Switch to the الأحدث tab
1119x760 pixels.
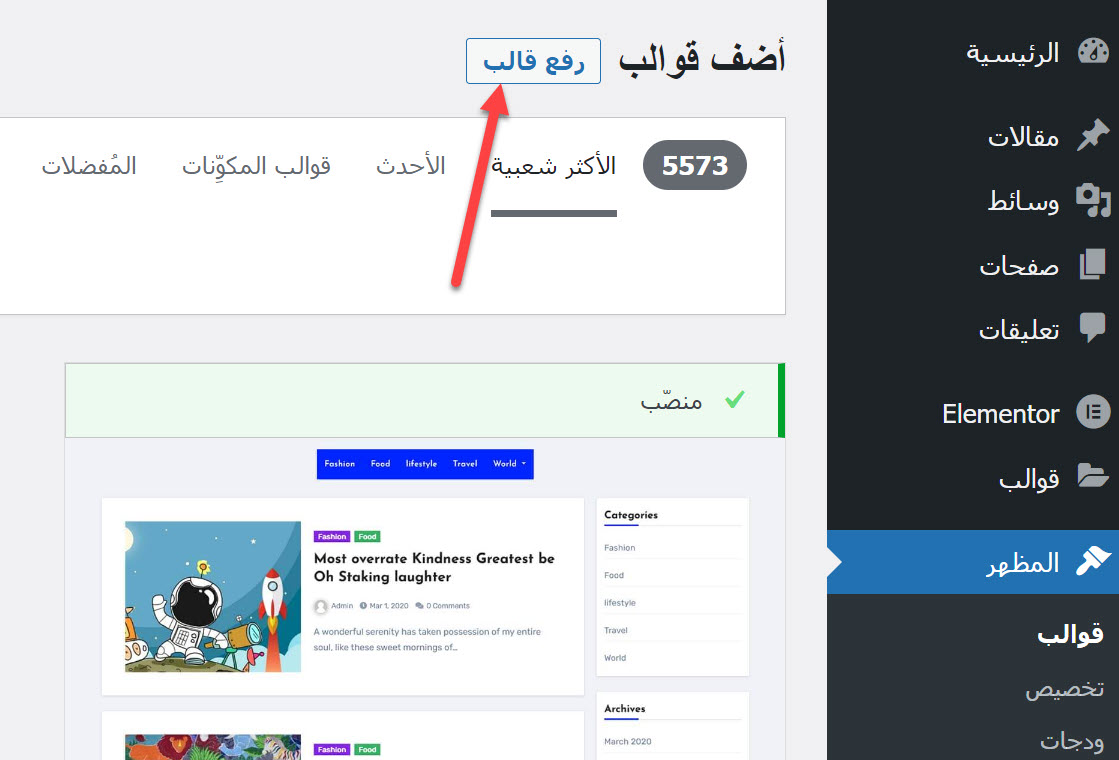(x=411, y=166)
